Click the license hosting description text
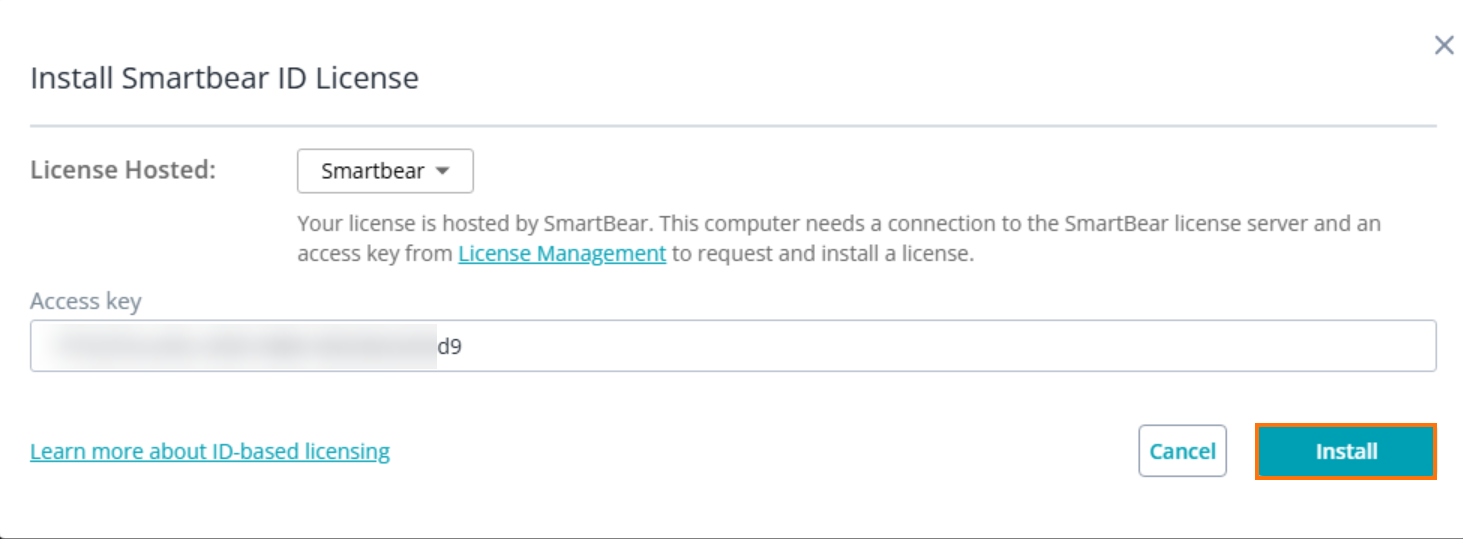Image resolution: width=1463 pixels, height=539 pixels. [838, 224]
